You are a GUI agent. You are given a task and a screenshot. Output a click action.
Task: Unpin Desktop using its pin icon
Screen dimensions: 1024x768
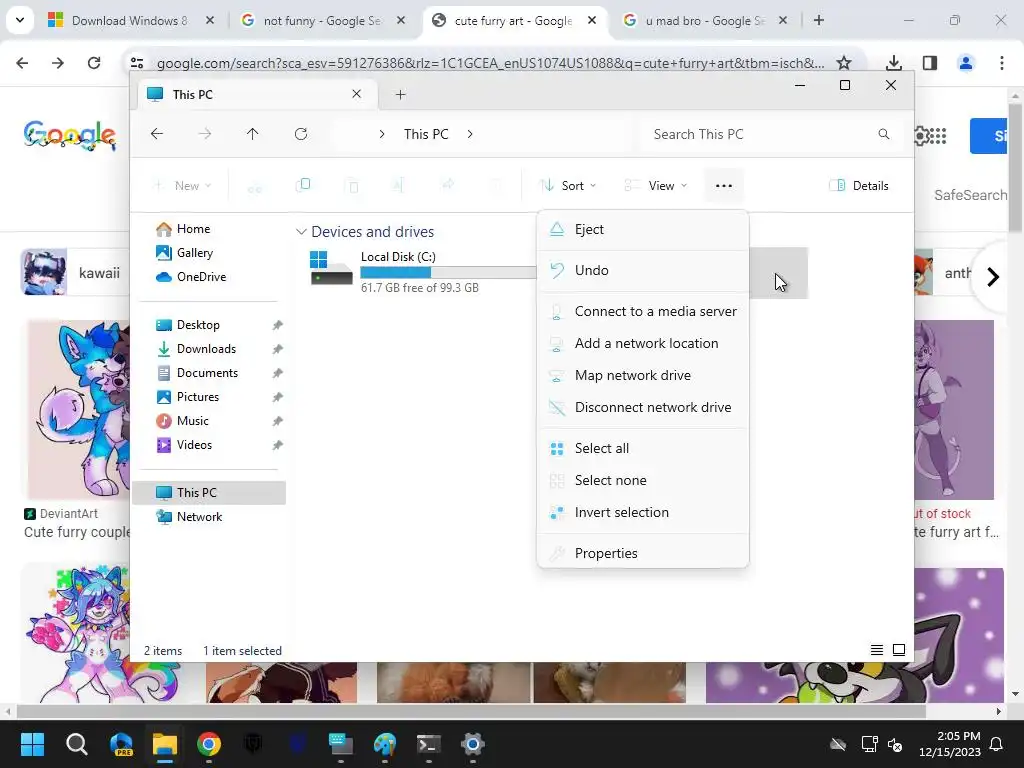[278, 325]
